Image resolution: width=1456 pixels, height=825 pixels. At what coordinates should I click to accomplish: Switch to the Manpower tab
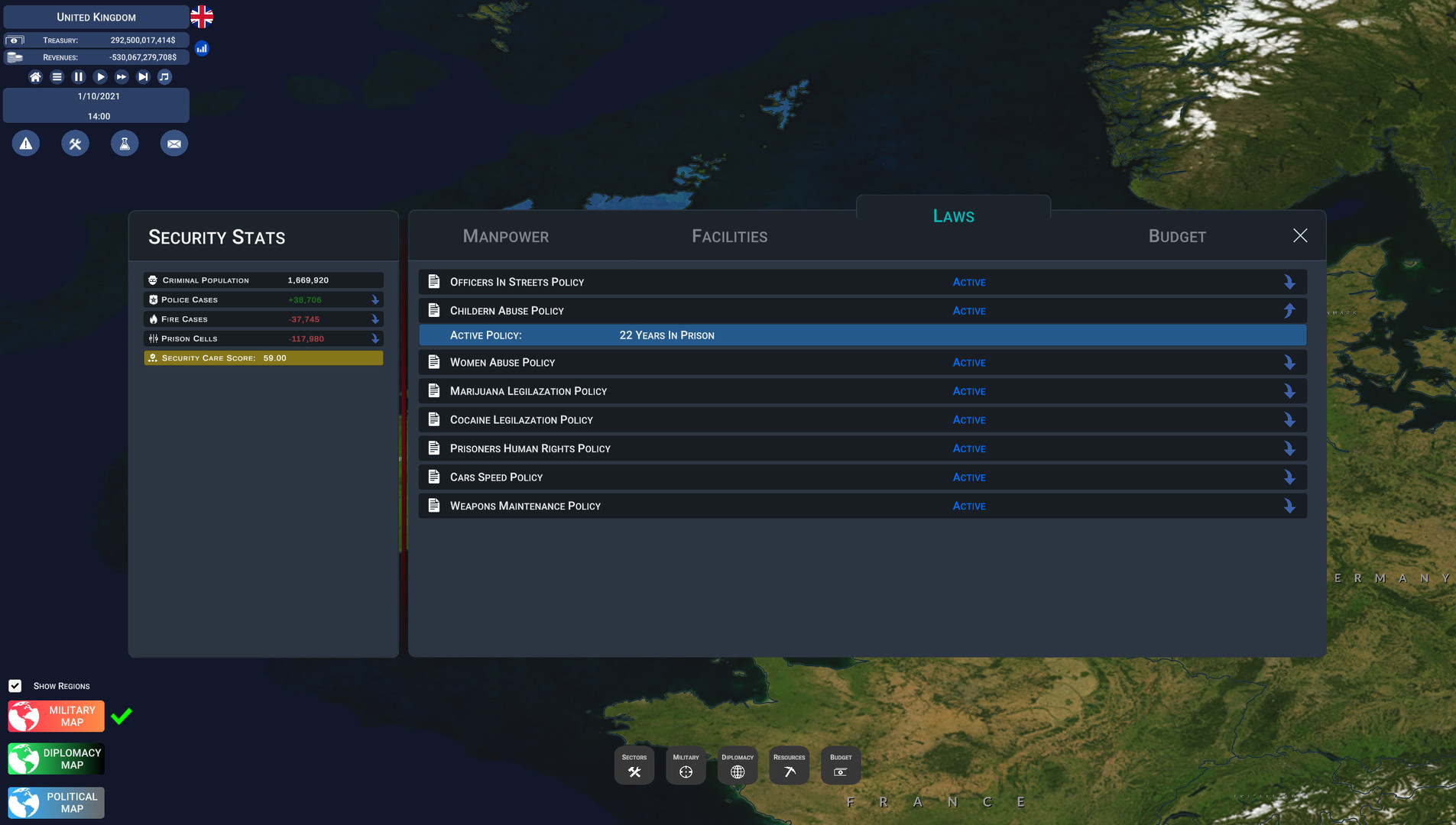505,237
